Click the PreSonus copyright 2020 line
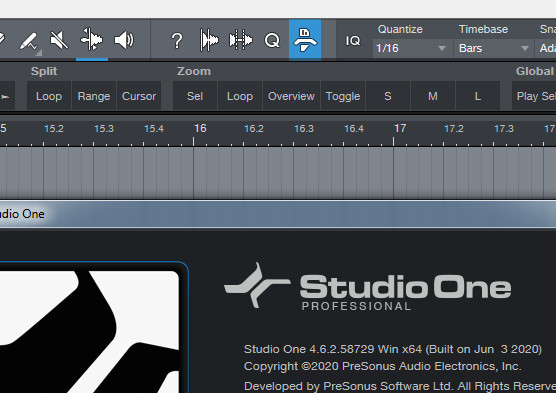 click(383, 366)
